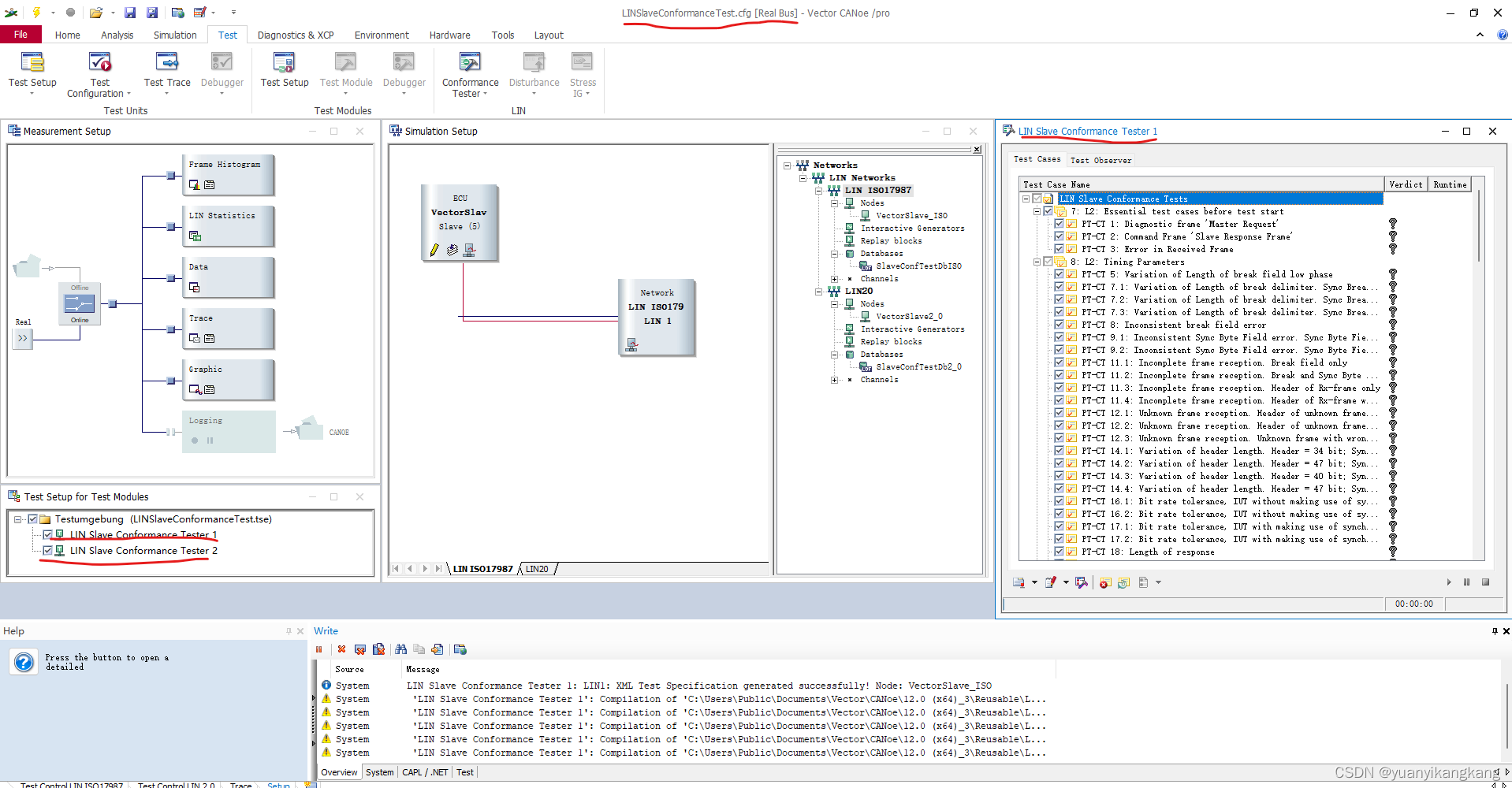The height and width of the screenshot is (788, 1512).
Task: Click the LIN ISO179 Network block
Action: pyautogui.click(x=656, y=317)
